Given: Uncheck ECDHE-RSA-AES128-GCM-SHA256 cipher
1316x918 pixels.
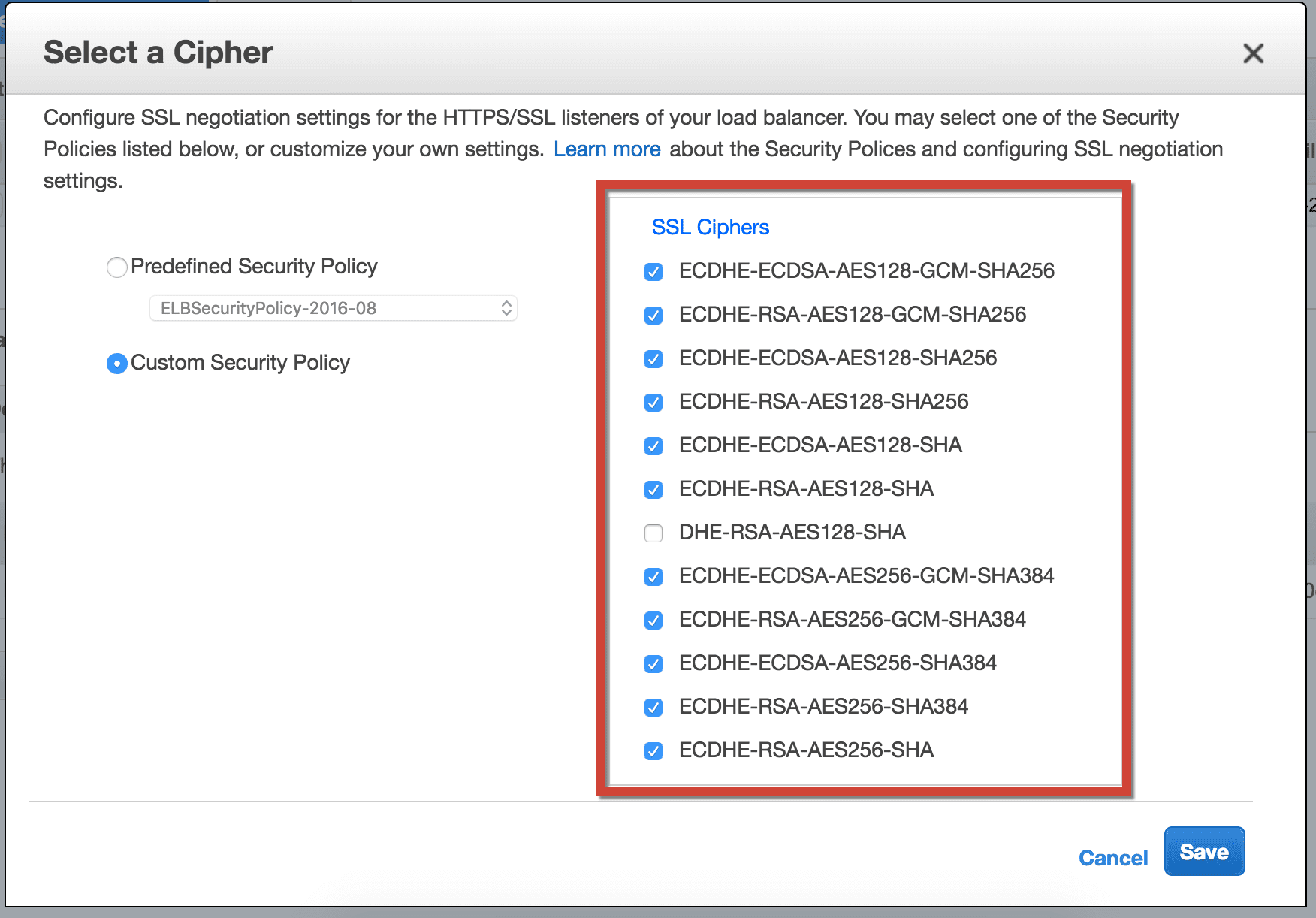Looking at the screenshot, I should [x=653, y=316].
